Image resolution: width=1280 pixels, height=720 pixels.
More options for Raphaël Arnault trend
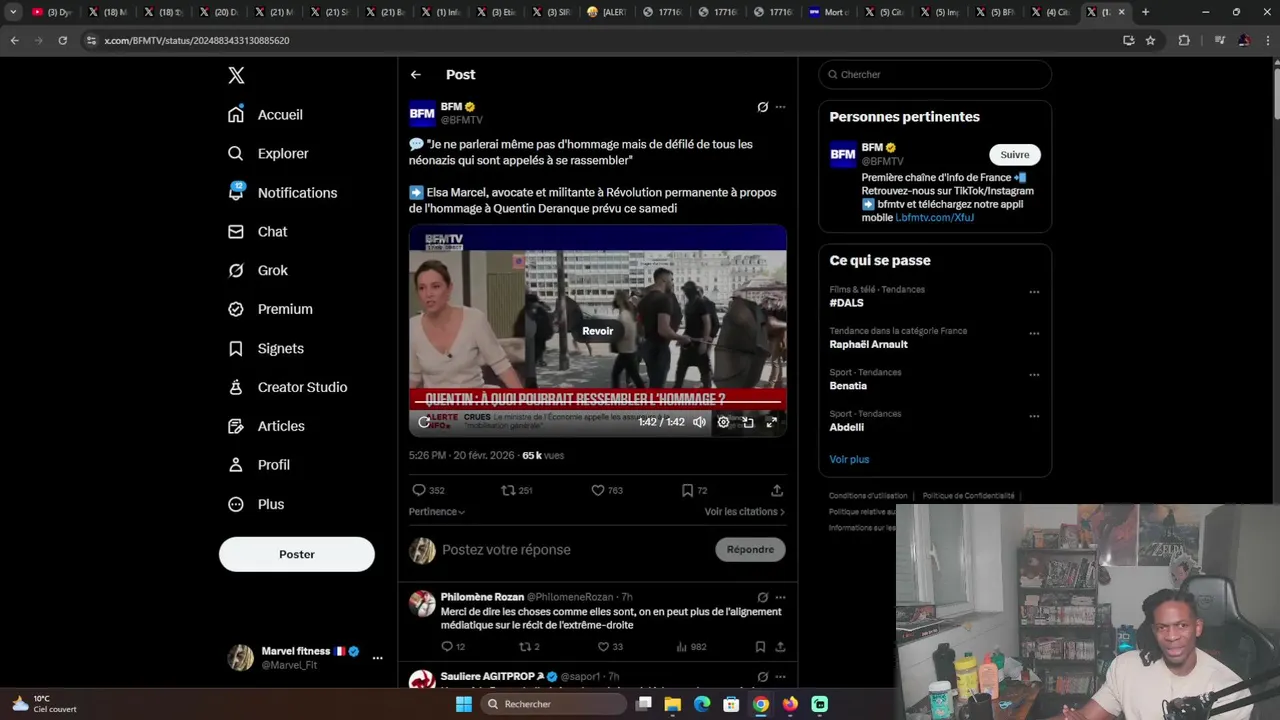tap(1034, 333)
